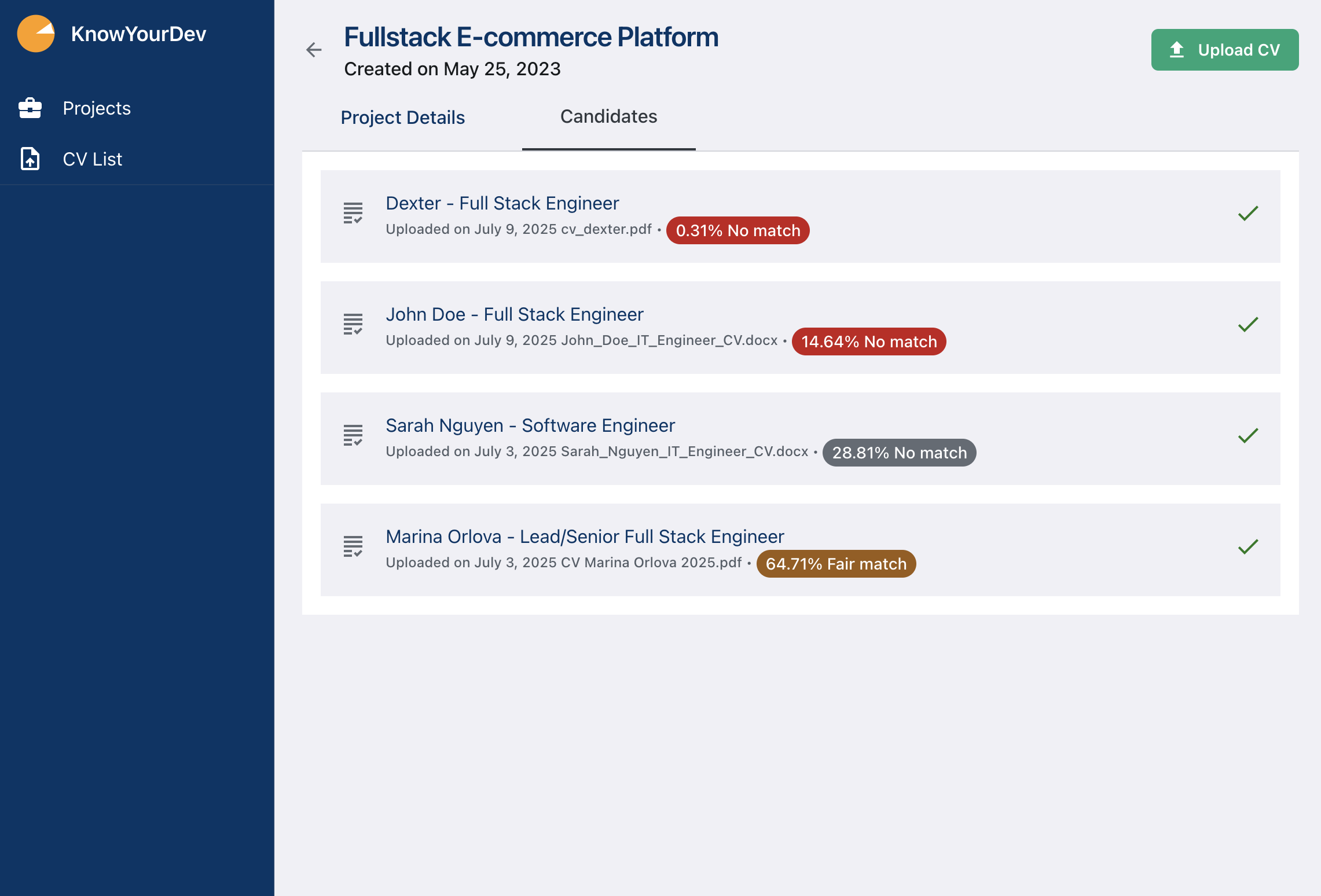The image size is (1321, 896).
Task: Click the green checkmark on Dexter's row
Action: (1248, 214)
